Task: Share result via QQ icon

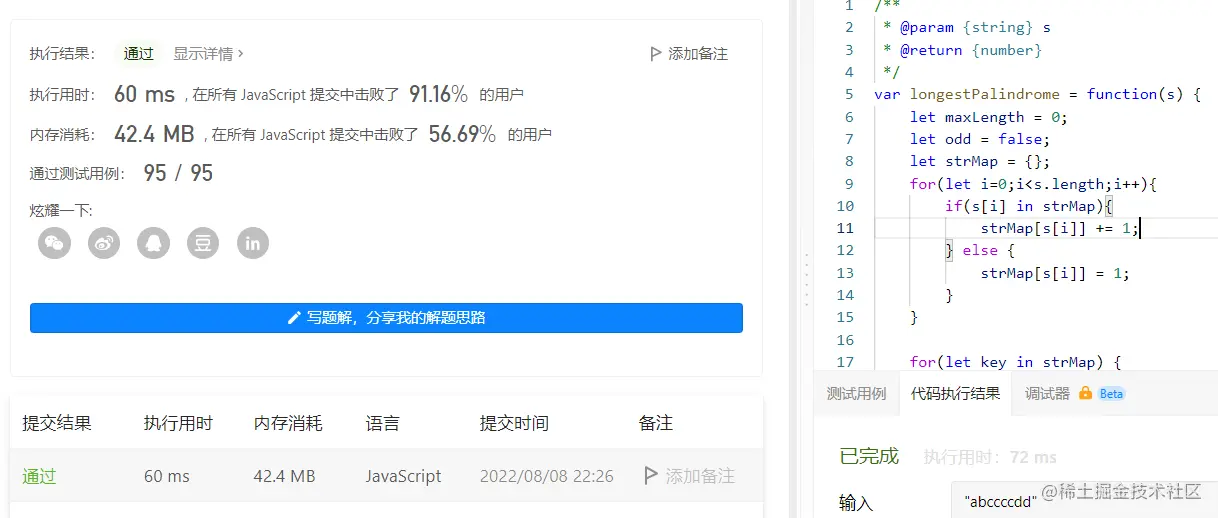Action: [x=154, y=243]
